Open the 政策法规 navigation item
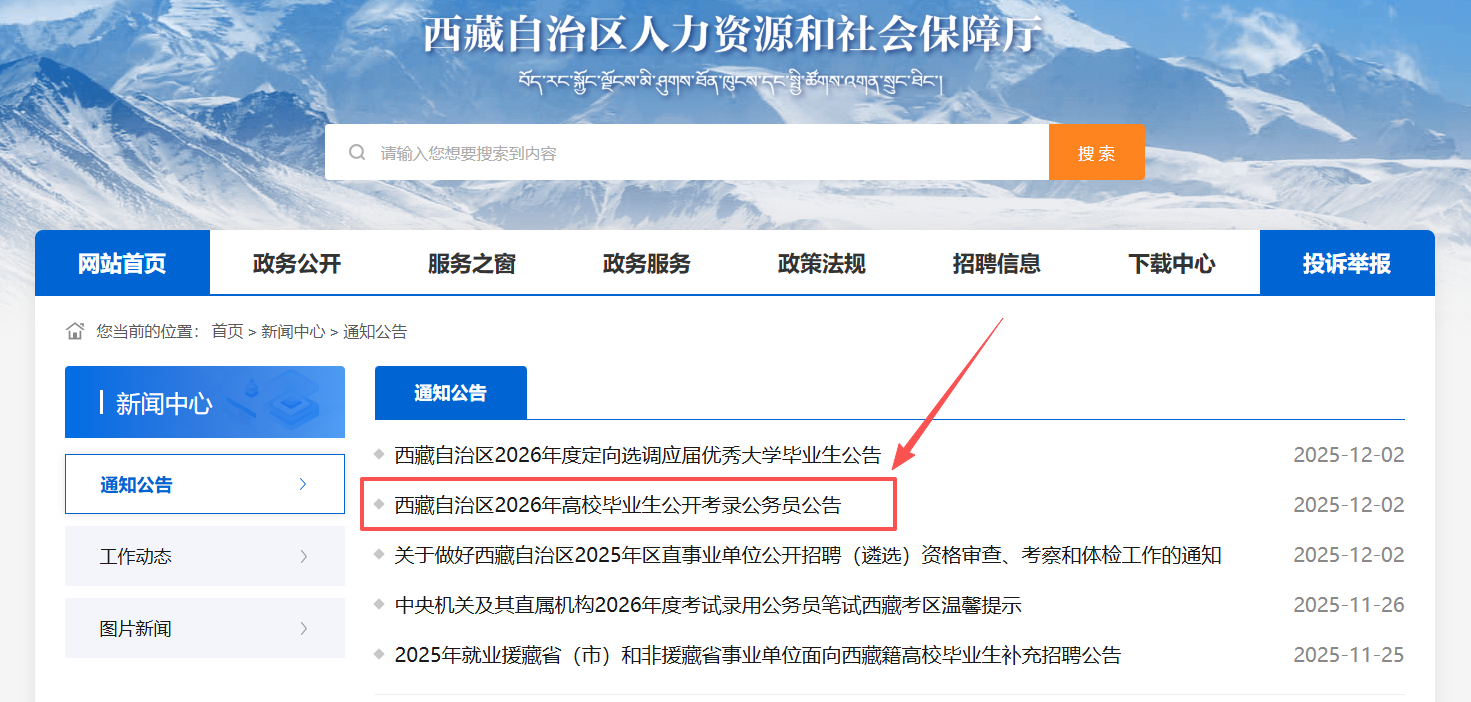Image resolution: width=1471 pixels, height=702 pixels. (822, 264)
